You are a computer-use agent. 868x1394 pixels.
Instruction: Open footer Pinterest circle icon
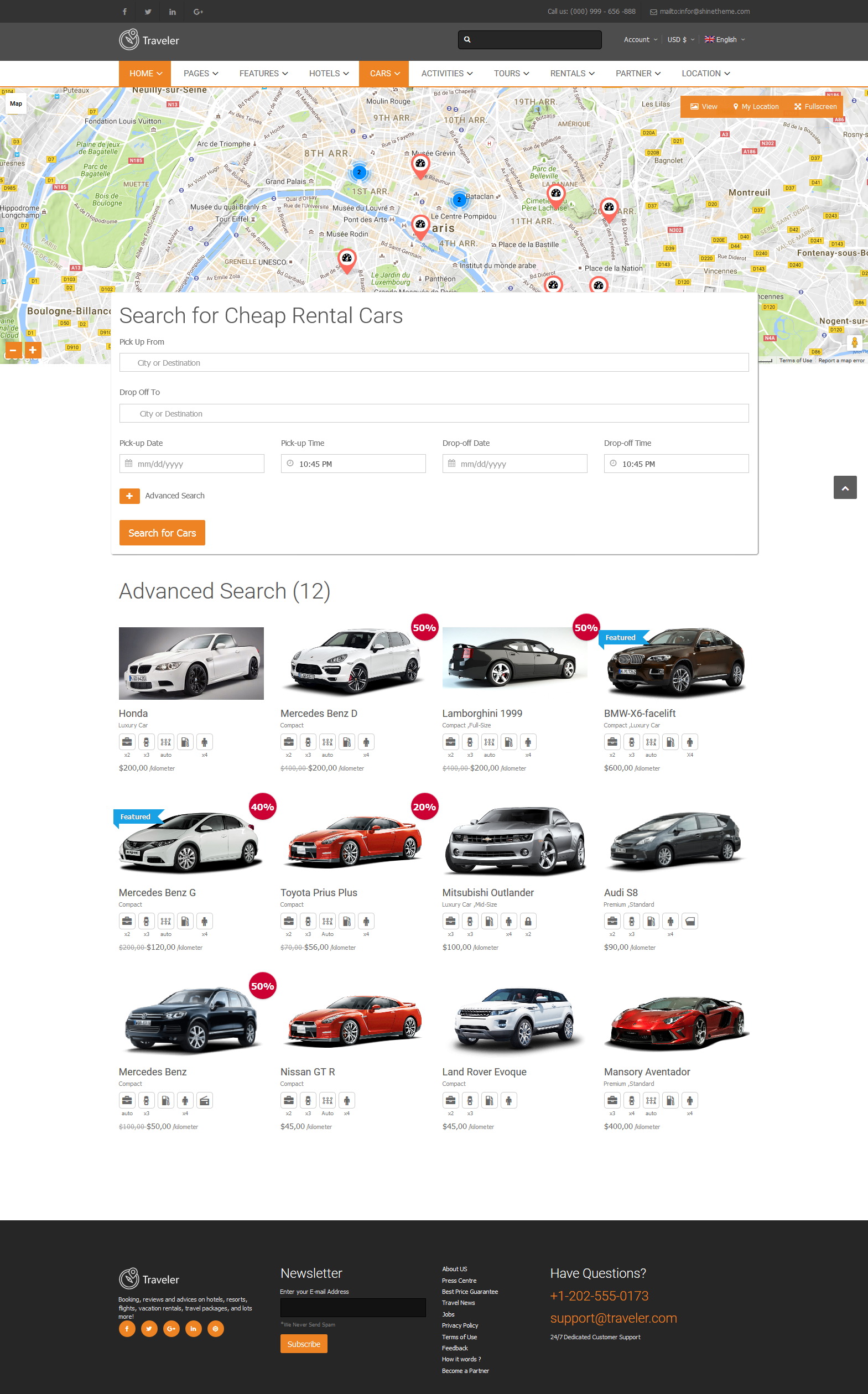(216, 1329)
